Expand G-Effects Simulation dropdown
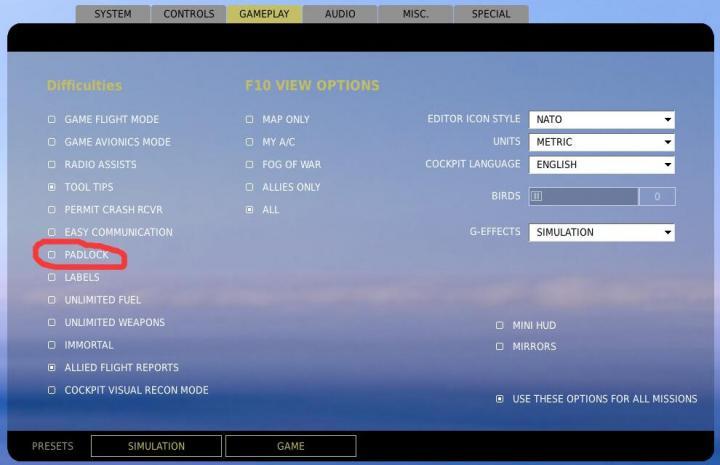The width and height of the screenshot is (720, 465). [x=600, y=232]
